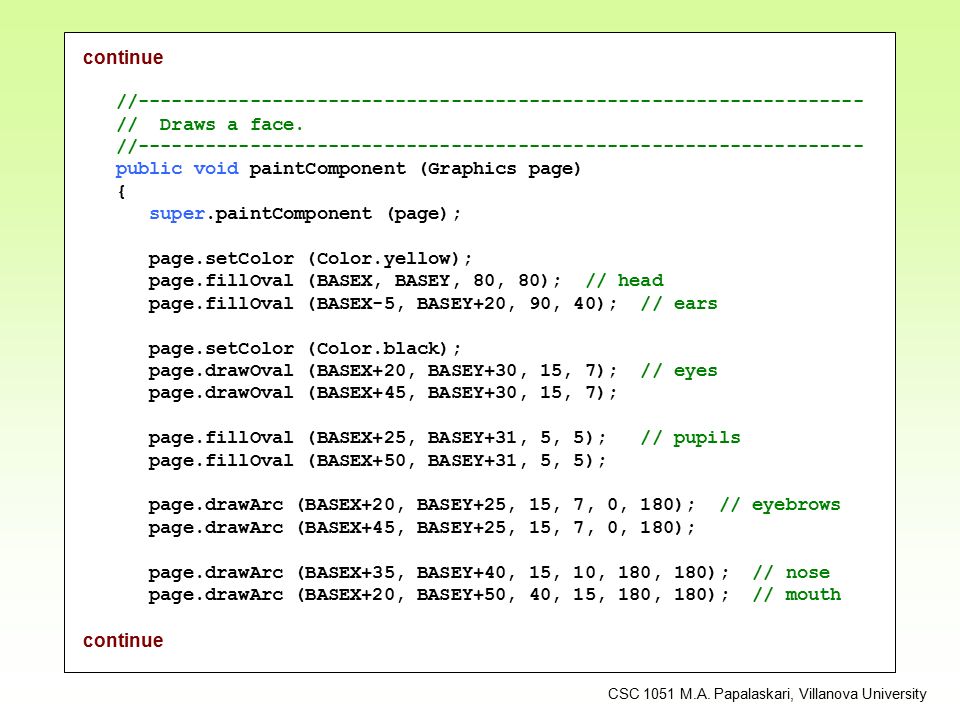Screen dimensions: 960x720
Task: Click the second dashed comment separator line
Action: tap(490, 146)
